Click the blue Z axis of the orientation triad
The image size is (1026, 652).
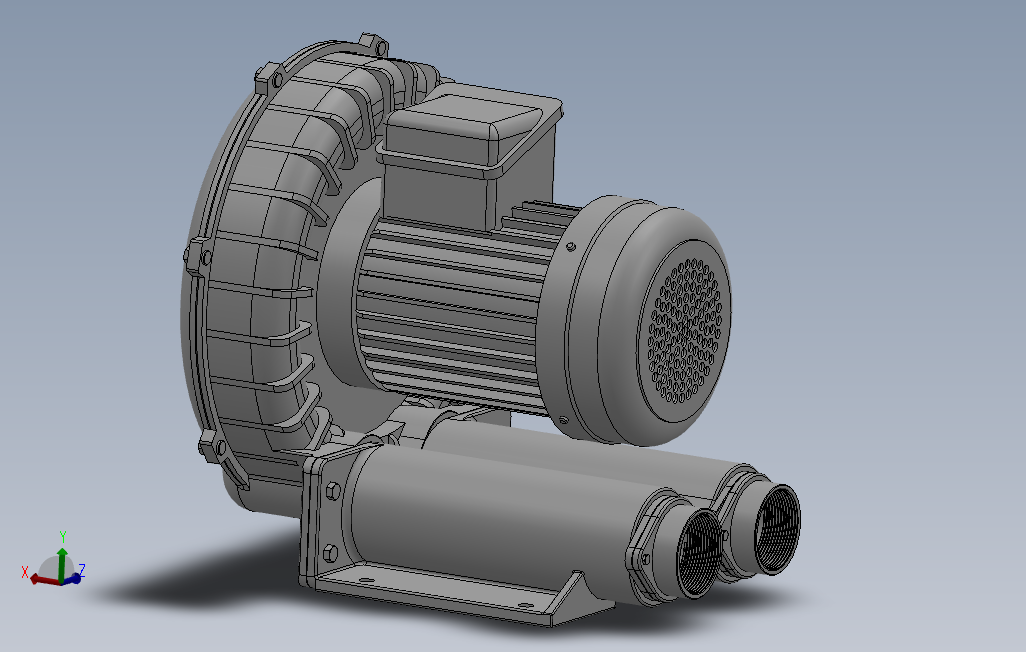pyautogui.click(x=73, y=578)
